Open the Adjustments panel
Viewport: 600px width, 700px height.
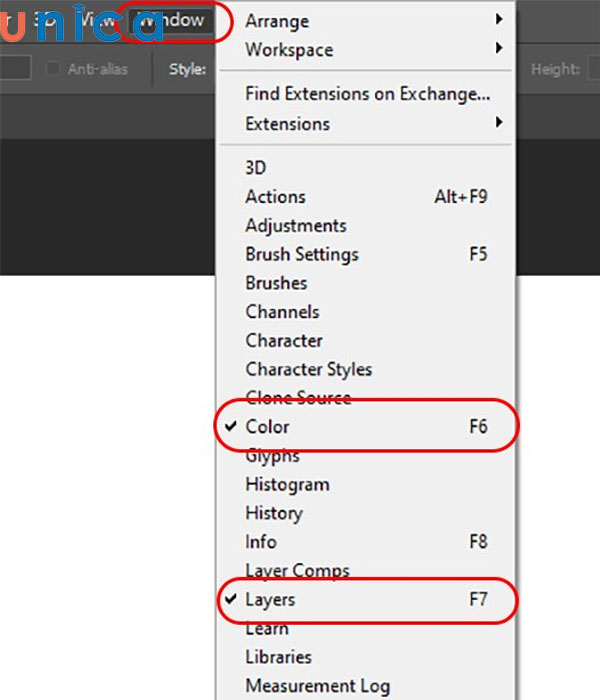[x=296, y=226]
